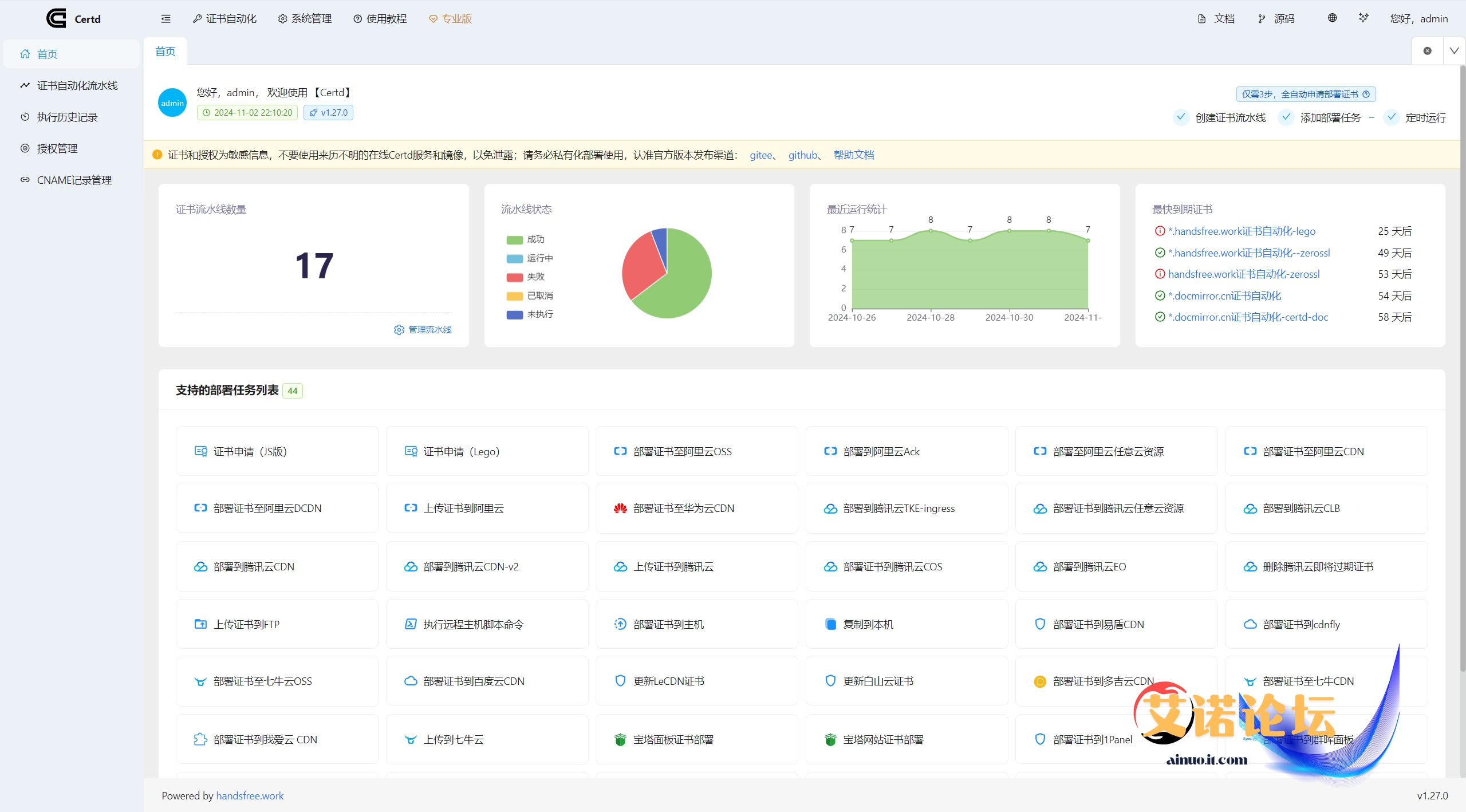Click the 部署证书到百度云CDN cloud icon
The image size is (1466, 812).
(411, 681)
